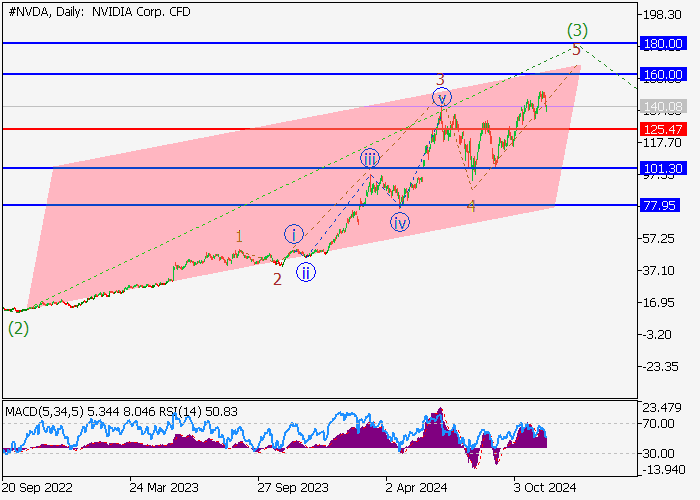Click the 70.00 RSI level label
The height and width of the screenshot is (500, 700).
click(658, 423)
